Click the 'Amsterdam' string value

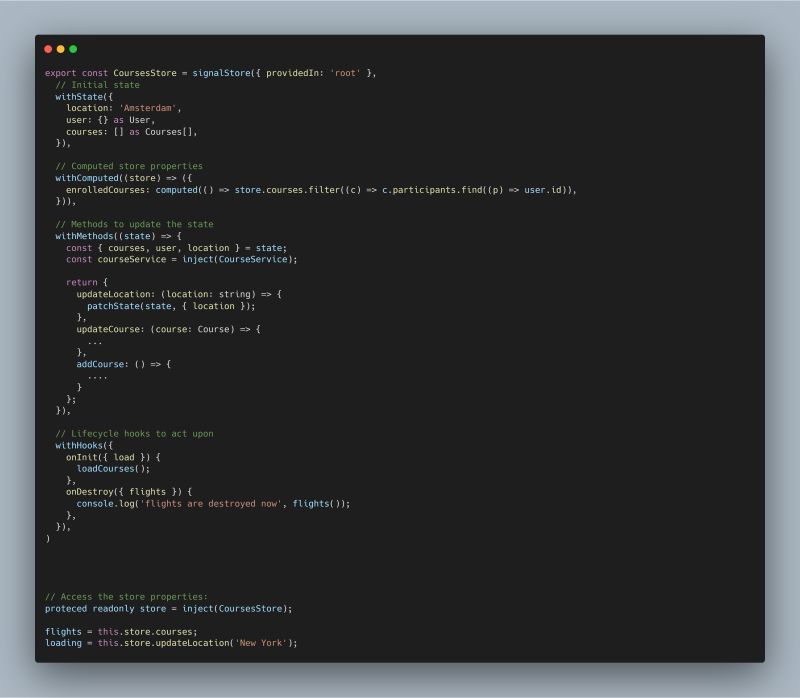152,108
